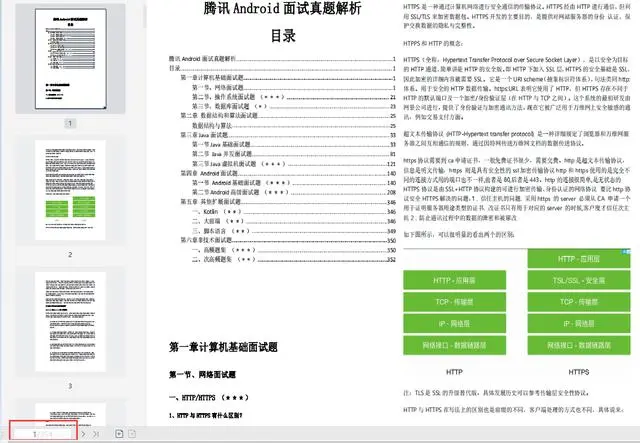
Task: Click the HTTPS caption under the diagram
Action: [578, 372]
